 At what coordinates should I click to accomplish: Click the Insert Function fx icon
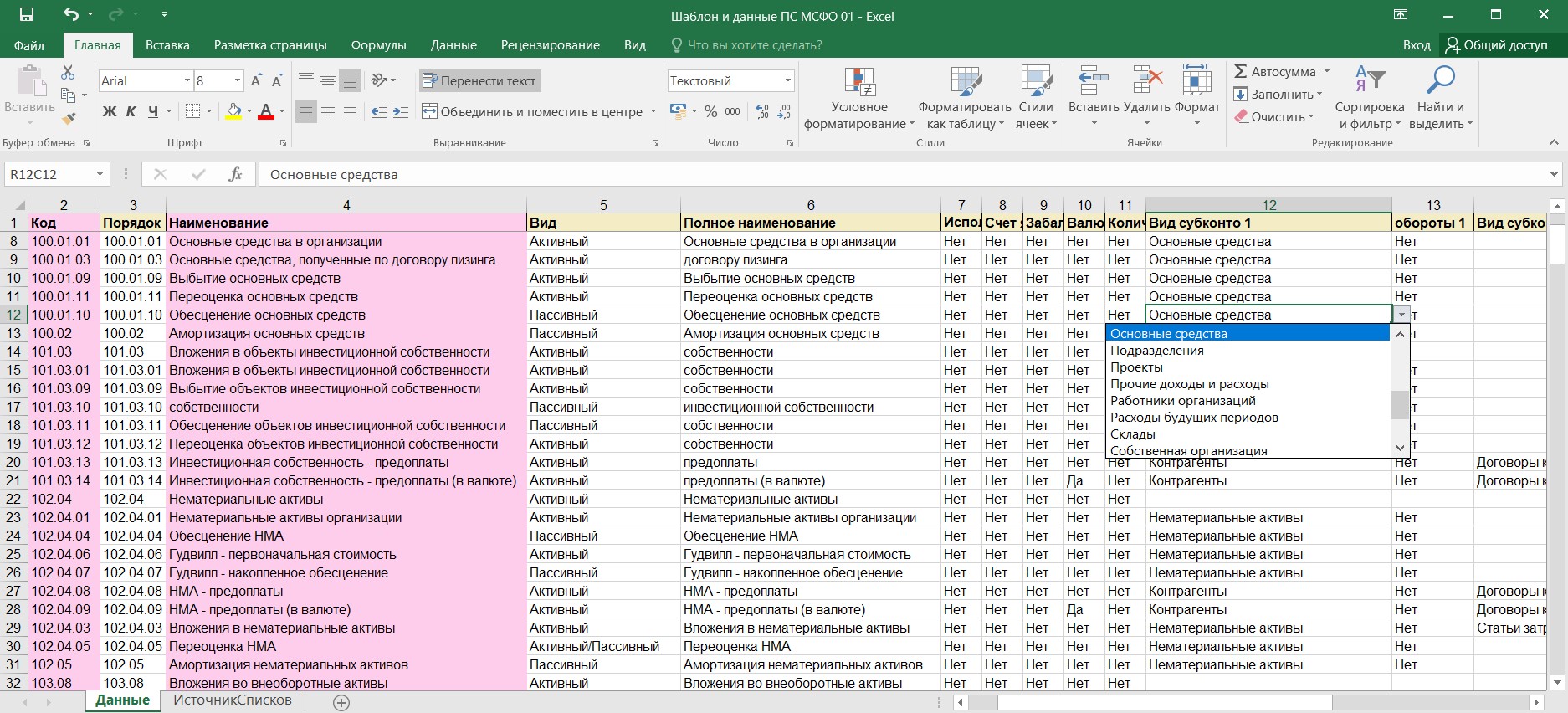tap(236, 174)
